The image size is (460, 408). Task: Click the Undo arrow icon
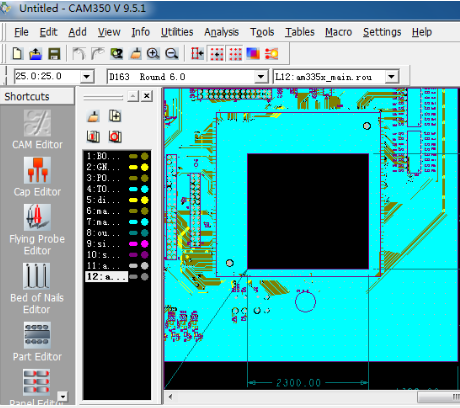click(x=79, y=53)
